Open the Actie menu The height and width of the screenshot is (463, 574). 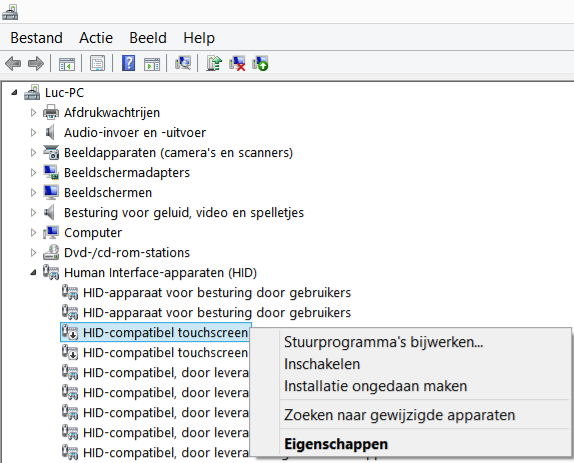(x=96, y=38)
